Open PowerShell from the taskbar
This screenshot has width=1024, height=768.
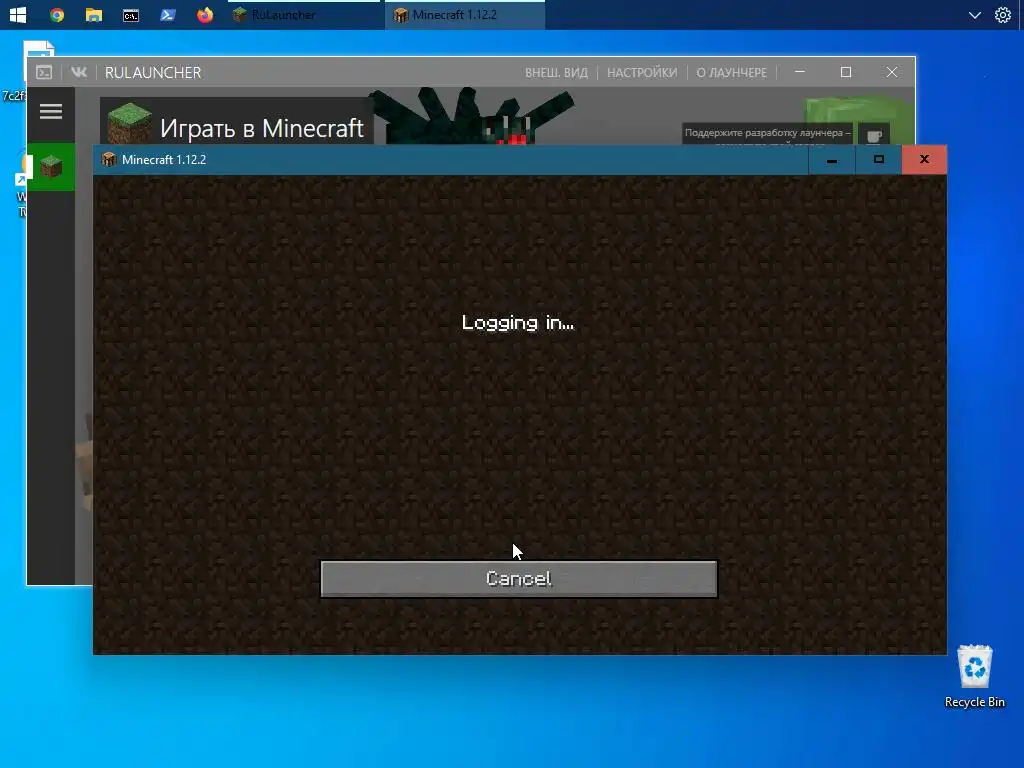[168, 14]
